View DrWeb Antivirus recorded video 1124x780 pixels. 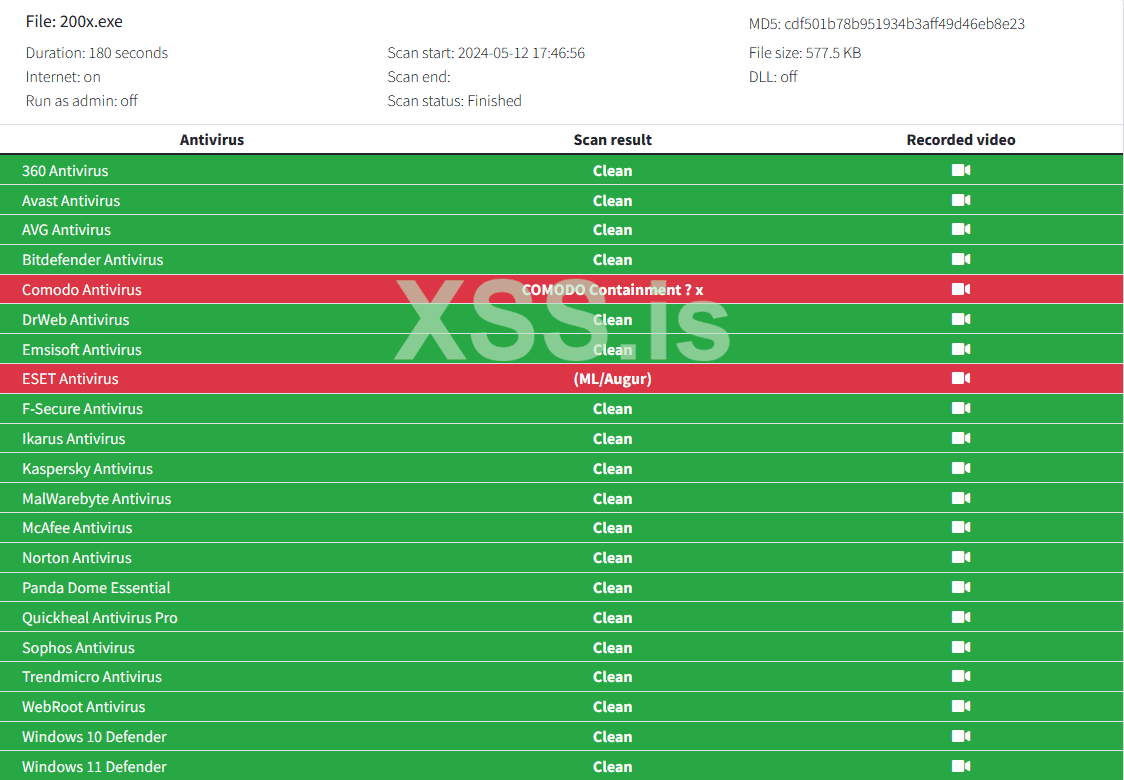click(961, 319)
